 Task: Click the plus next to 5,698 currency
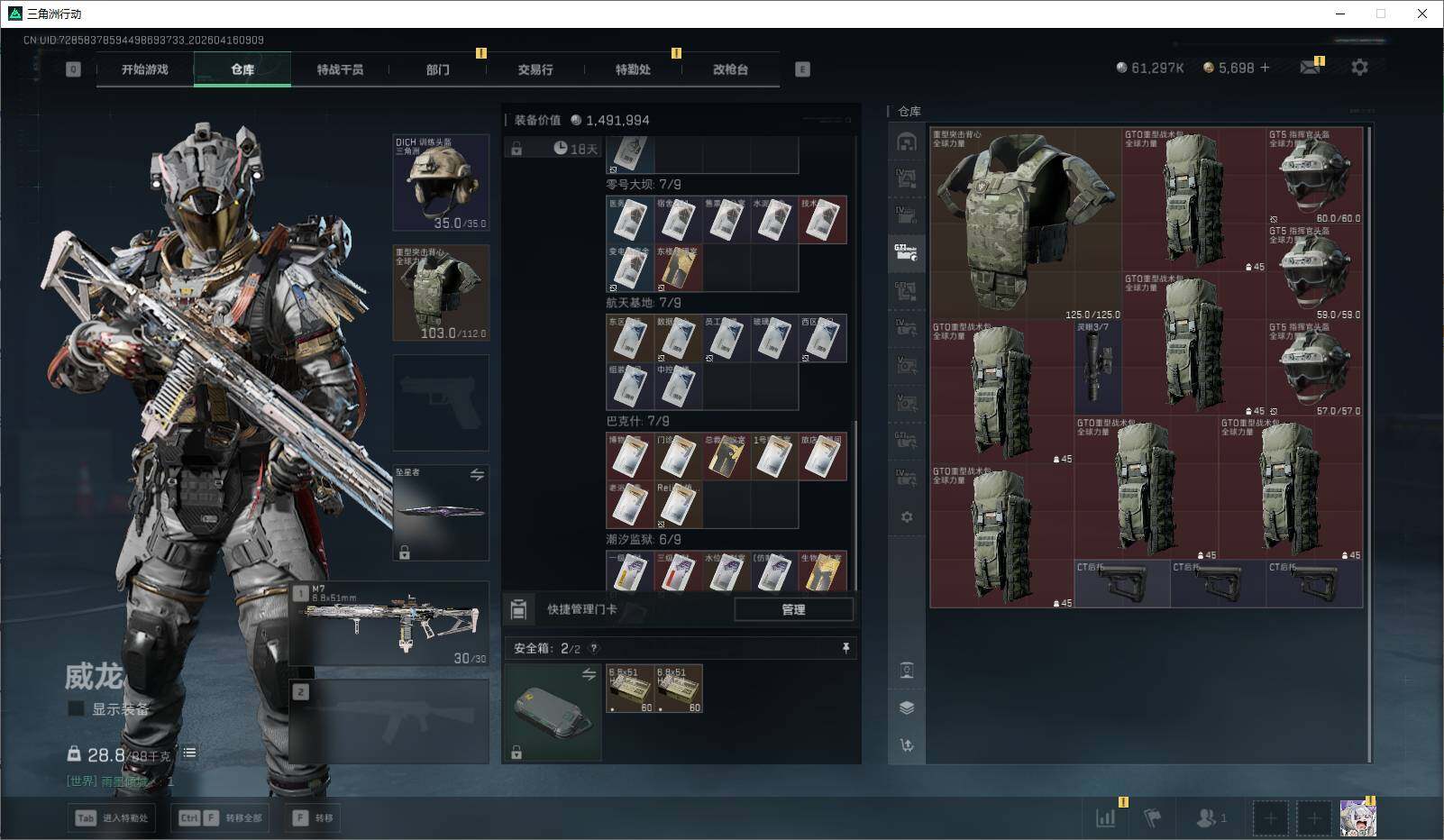click(1265, 68)
